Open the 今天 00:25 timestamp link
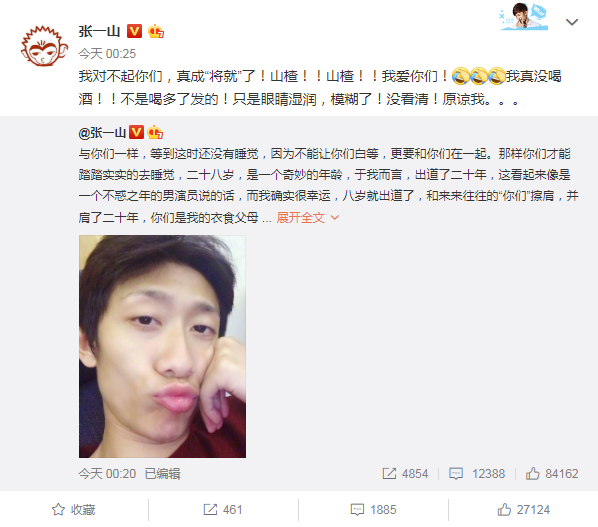This screenshot has width=598, height=527. pos(107,54)
